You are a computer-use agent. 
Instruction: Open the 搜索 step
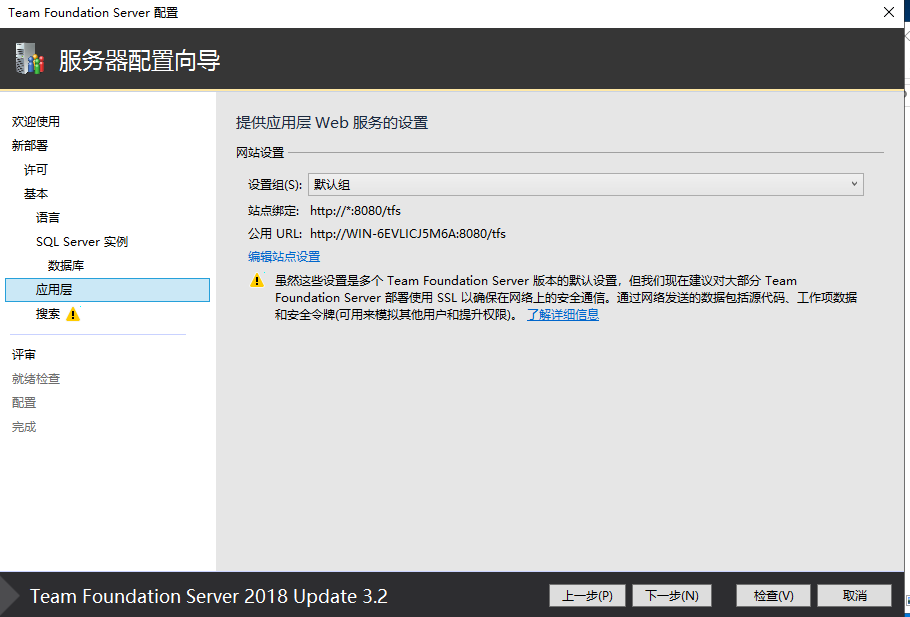48,314
